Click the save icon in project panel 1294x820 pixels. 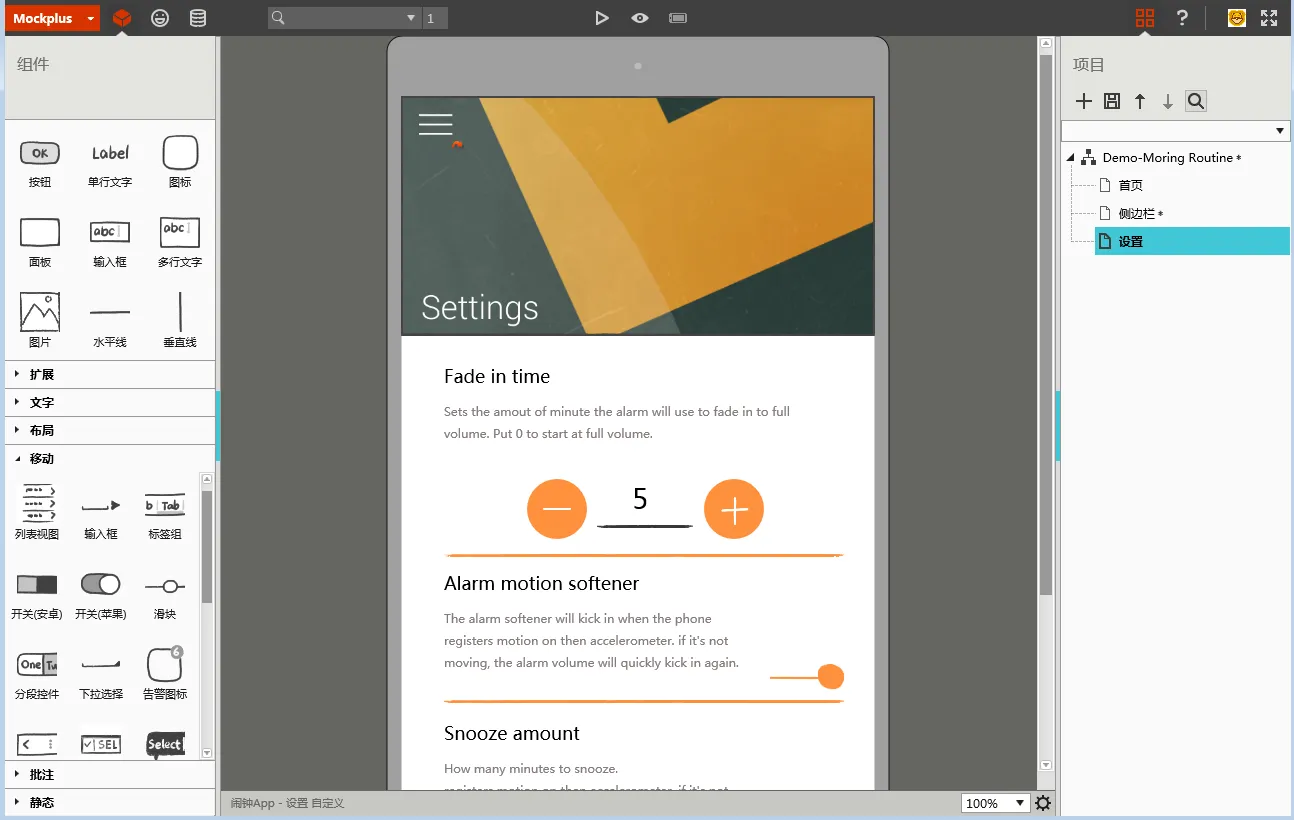click(1112, 101)
